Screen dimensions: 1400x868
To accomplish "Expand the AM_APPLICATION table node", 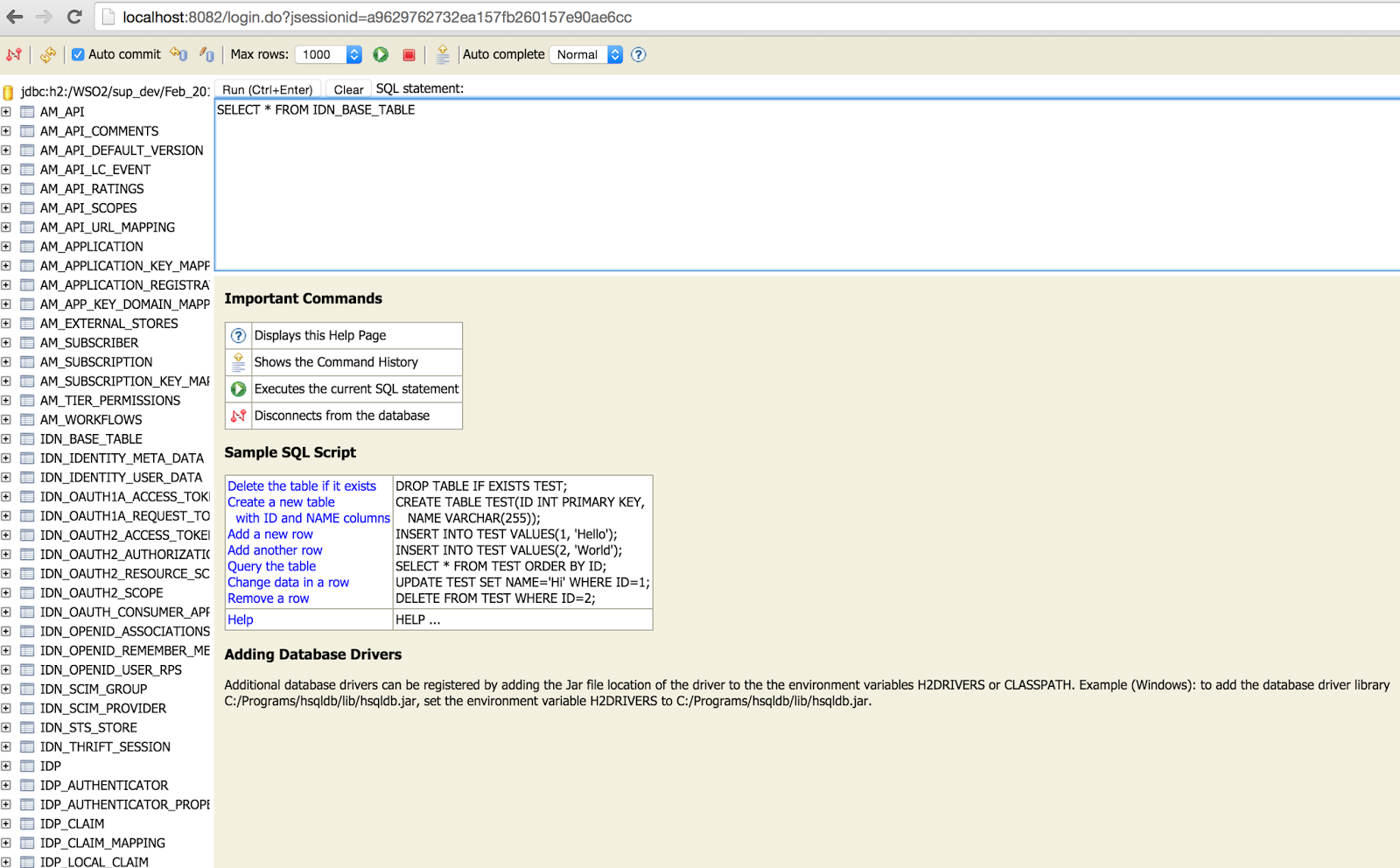I will coord(6,247).
